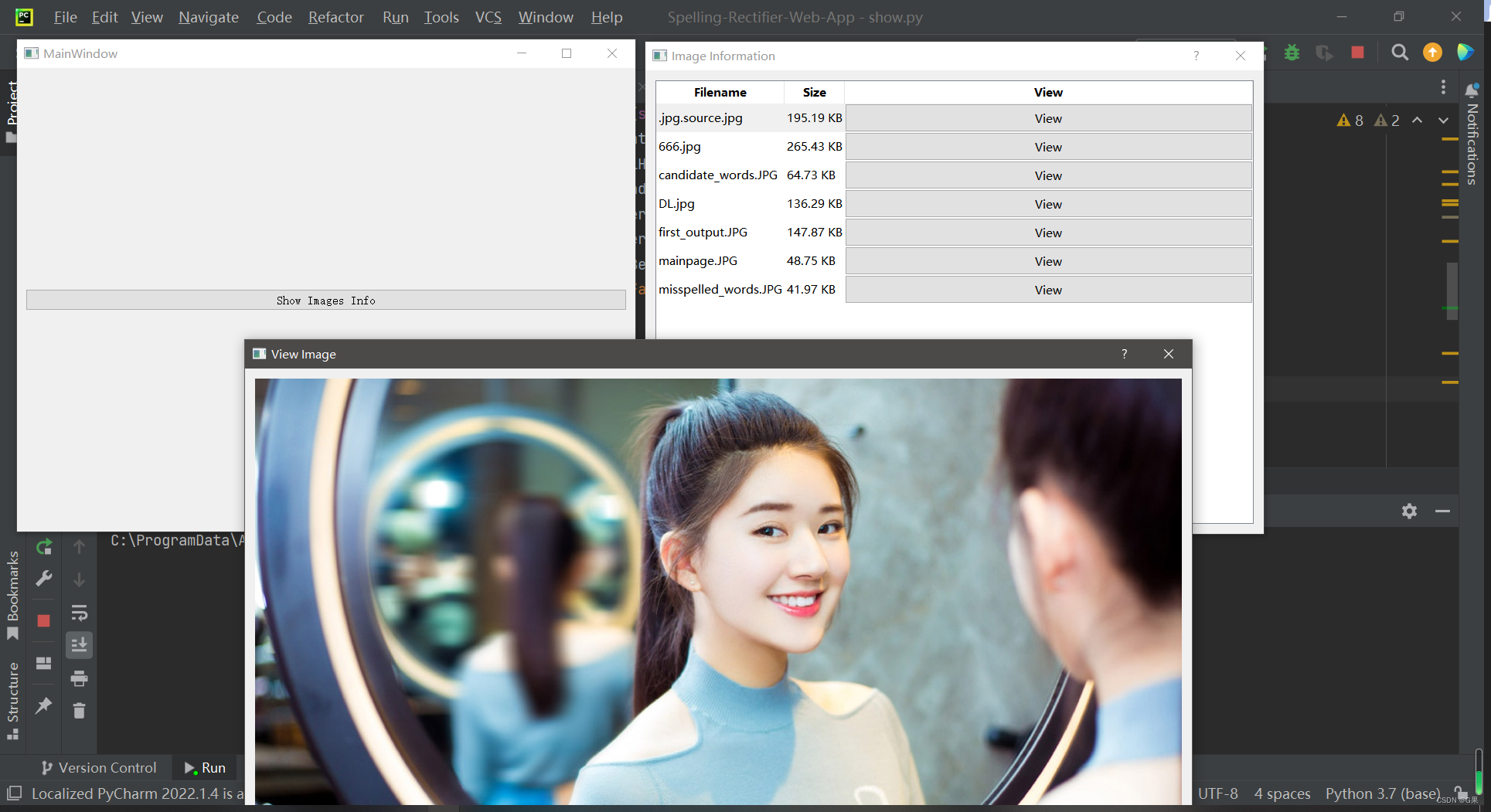This screenshot has width=1491, height=812.
Task: Click View button for misspelled_words.JPG row
Action: (1049, 290)
